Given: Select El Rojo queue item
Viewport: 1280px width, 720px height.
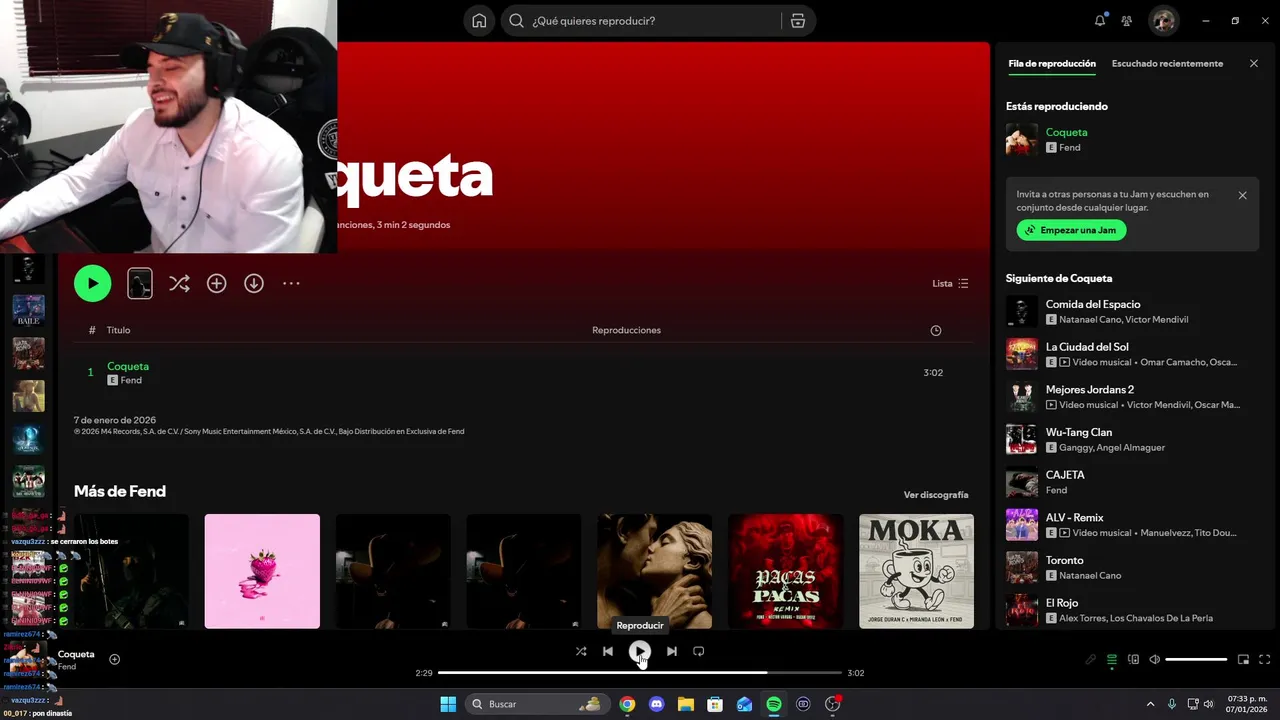Looking at the screenshot, I should point(1132,610).
